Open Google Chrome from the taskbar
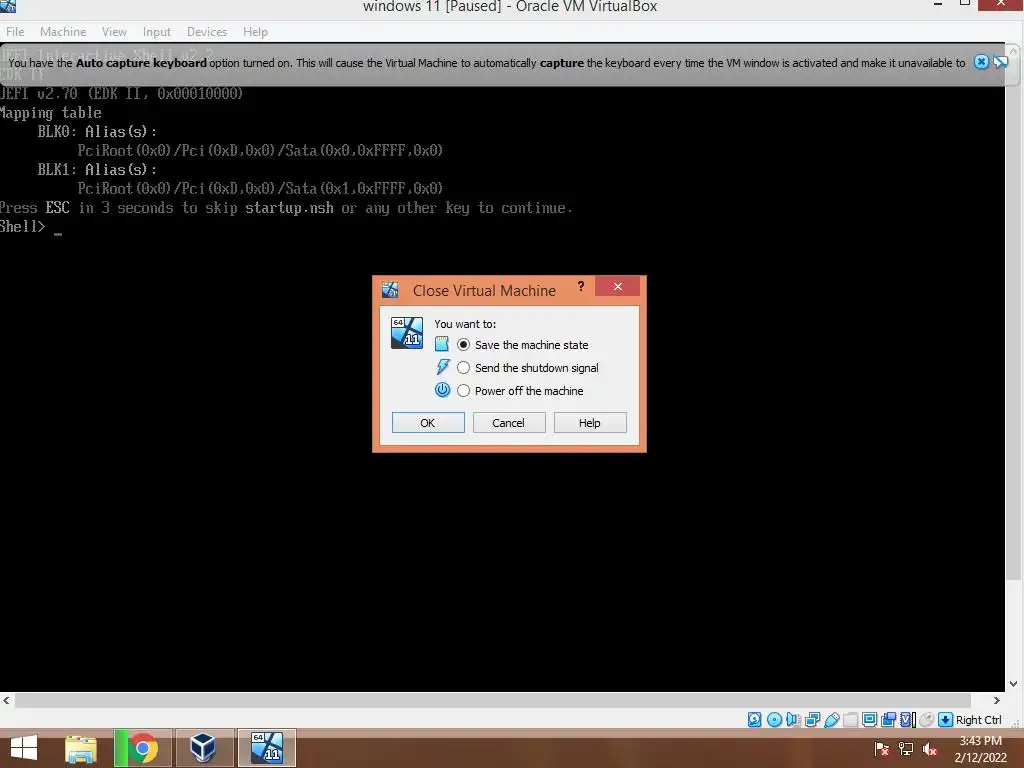 pyautogui.click(x=143, y=748)
